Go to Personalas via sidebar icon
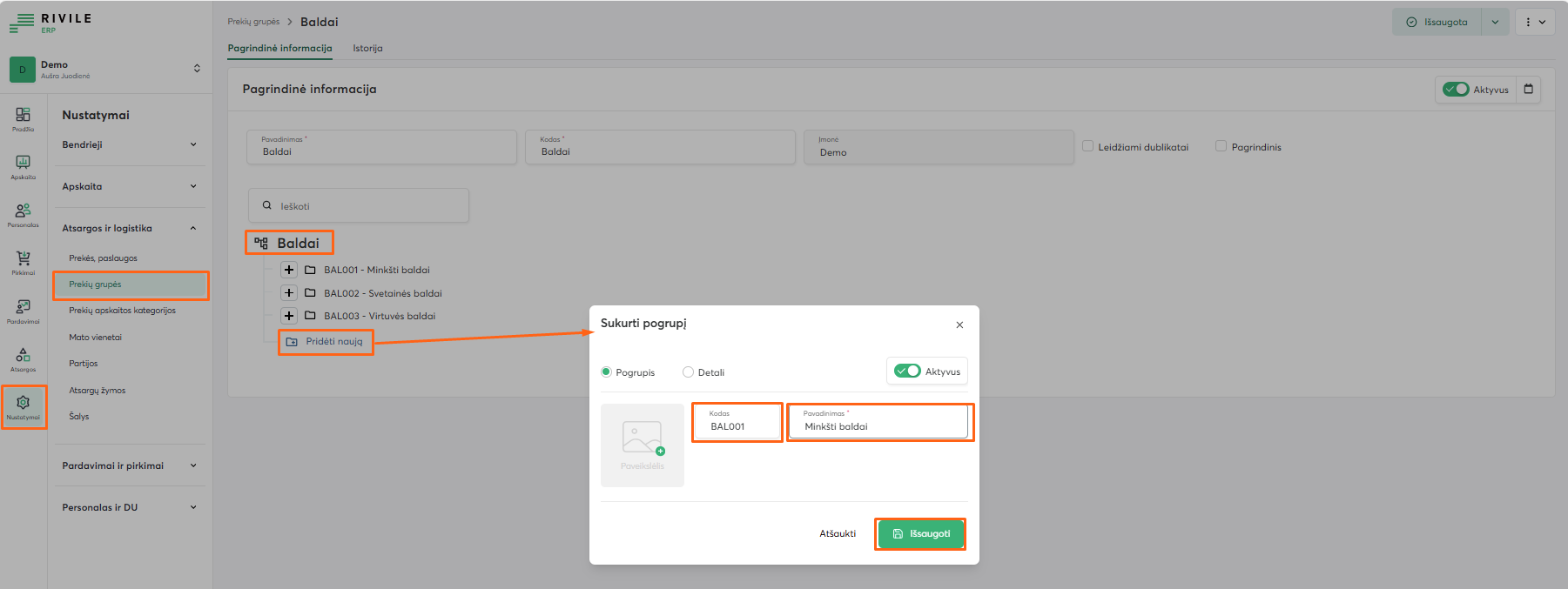 [x=24, y=214]
